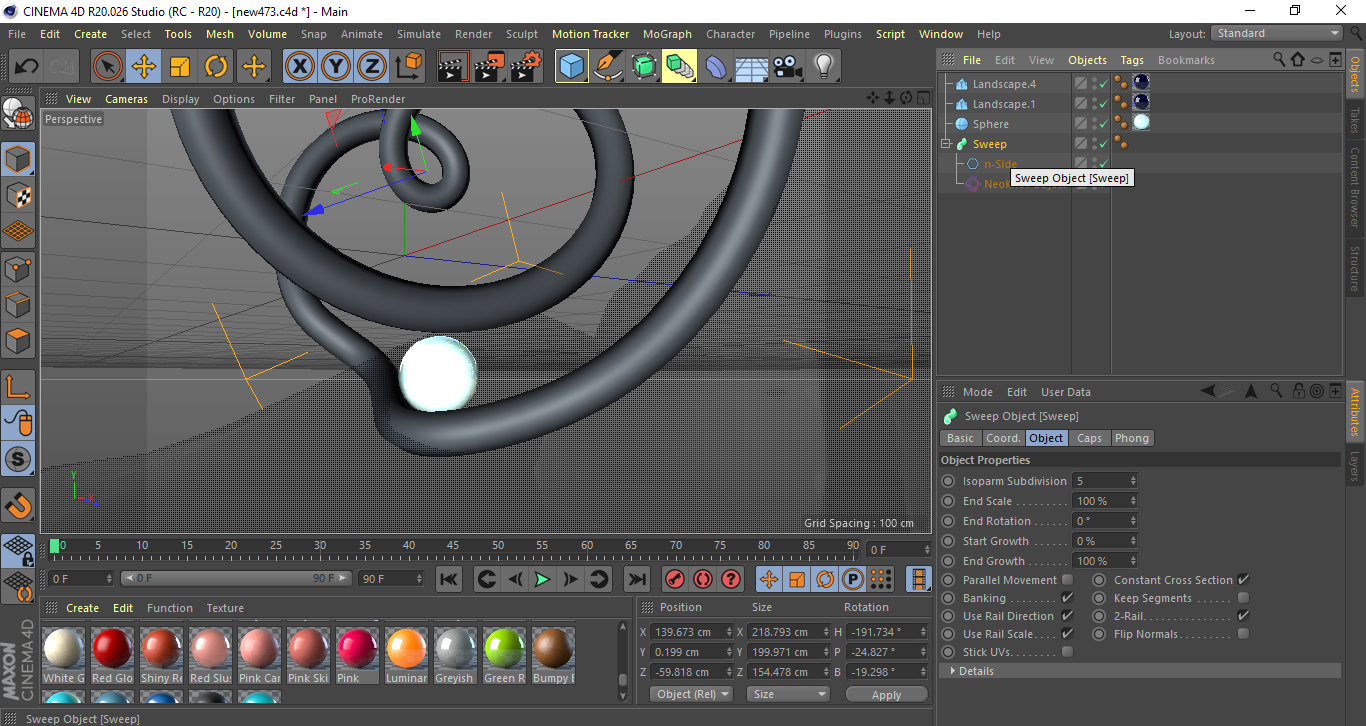Click the Apply button

click(886, 694)
